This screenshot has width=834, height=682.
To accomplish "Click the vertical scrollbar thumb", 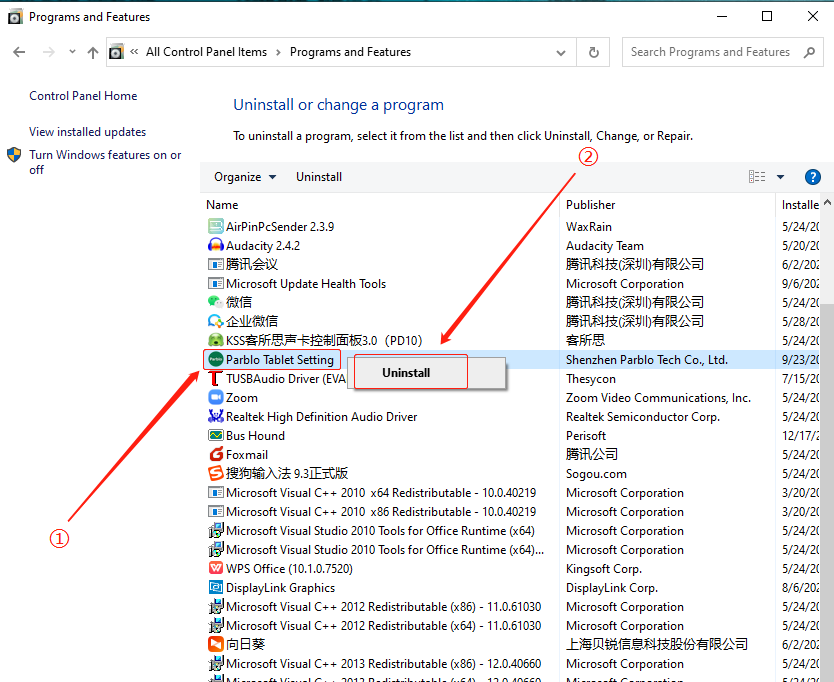I will click(827, 492).
